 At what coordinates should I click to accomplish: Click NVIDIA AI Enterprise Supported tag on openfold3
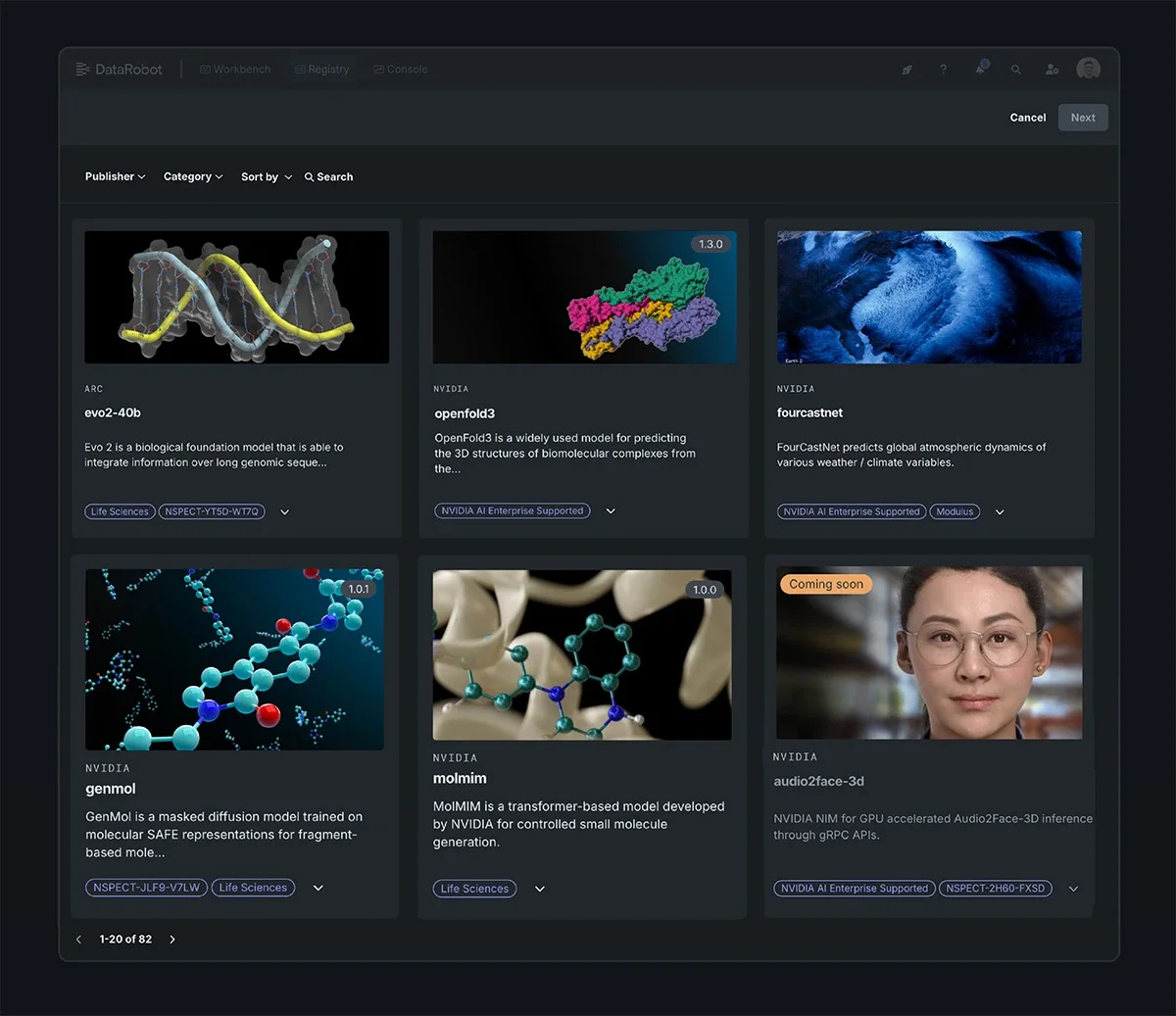(x=512, y=510)
